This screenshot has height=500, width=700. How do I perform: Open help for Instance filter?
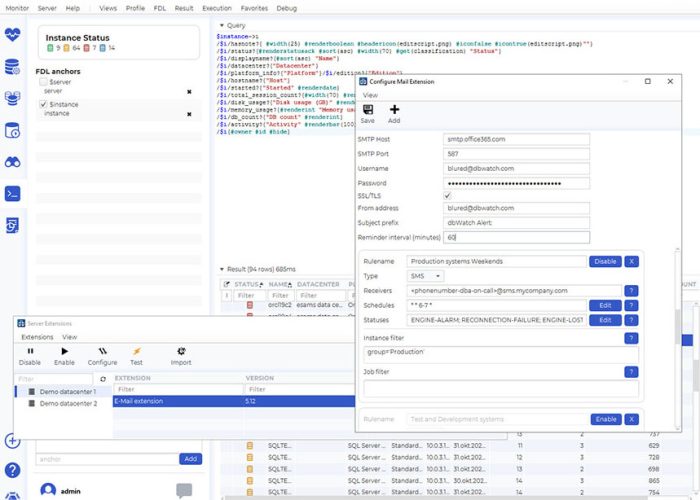click(631, 338)
